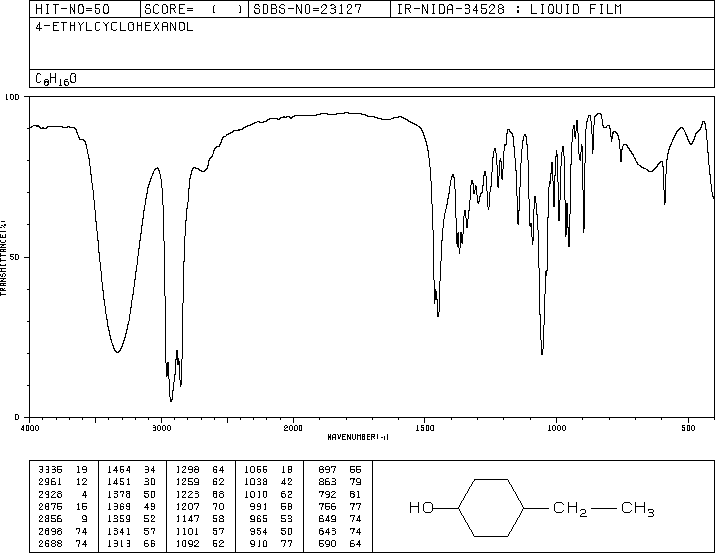This screenshot has height=553, width=715.
Task: Click "IR-NIDA-34528 : LIQUID FILM" text
Action: [509, 9]
